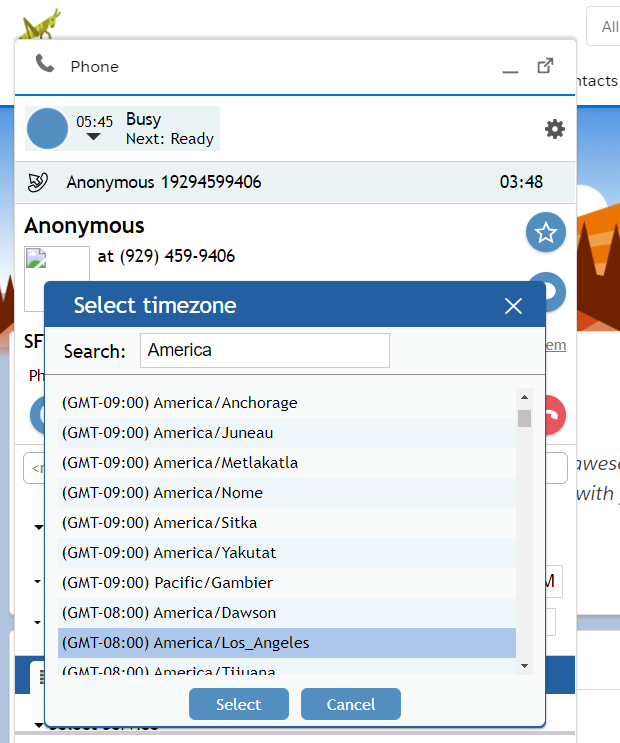
Task: Focus the timezone Search field
Action: (264, 351)
